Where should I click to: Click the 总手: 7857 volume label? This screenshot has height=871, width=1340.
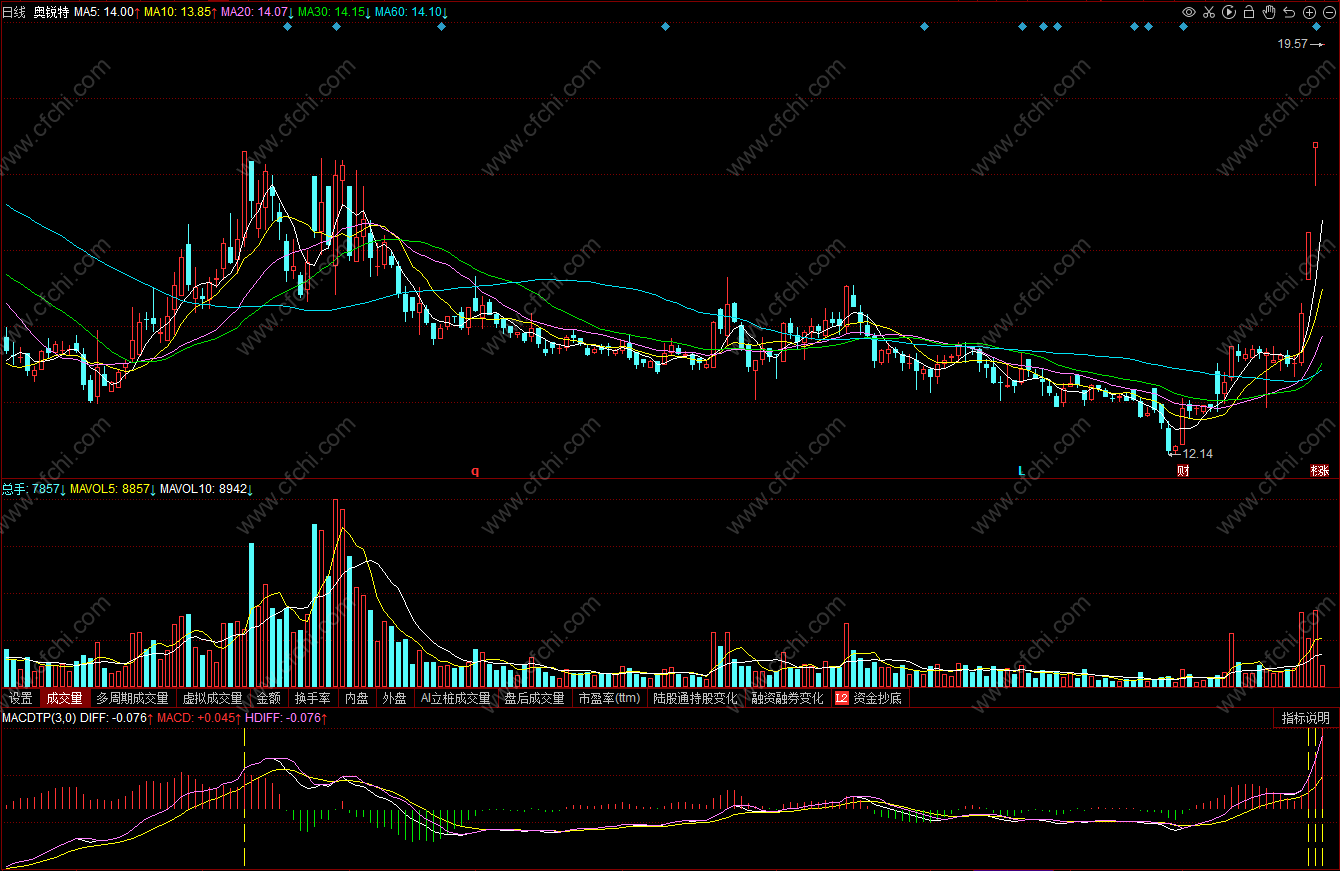(33, 489)
